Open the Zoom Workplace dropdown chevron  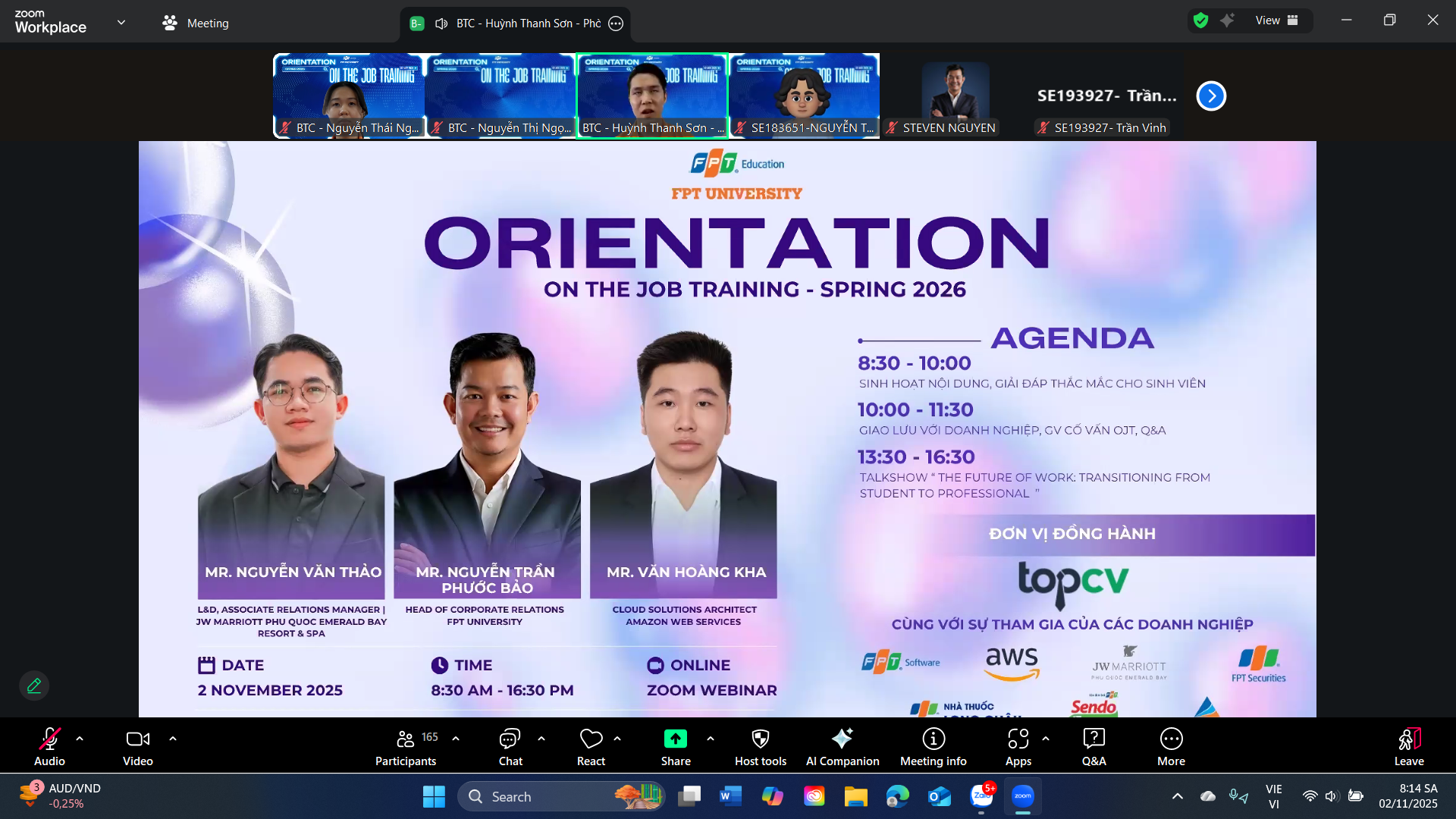121,22
